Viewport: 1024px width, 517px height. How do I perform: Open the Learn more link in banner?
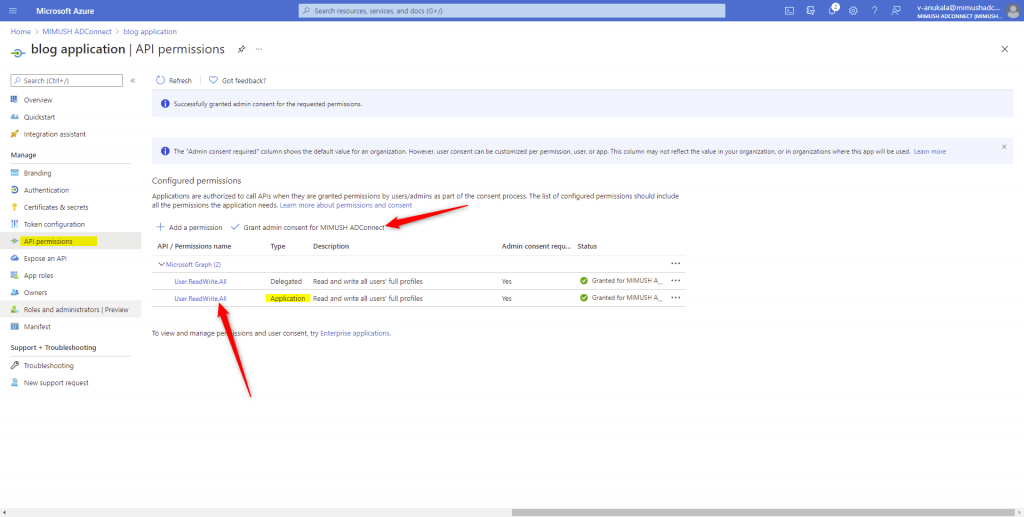pyautogui.click(x=929, y=151)
